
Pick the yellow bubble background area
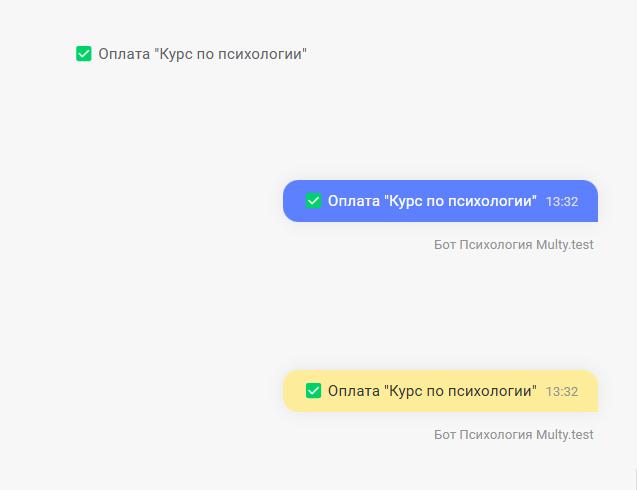click(x=440, y=391)
